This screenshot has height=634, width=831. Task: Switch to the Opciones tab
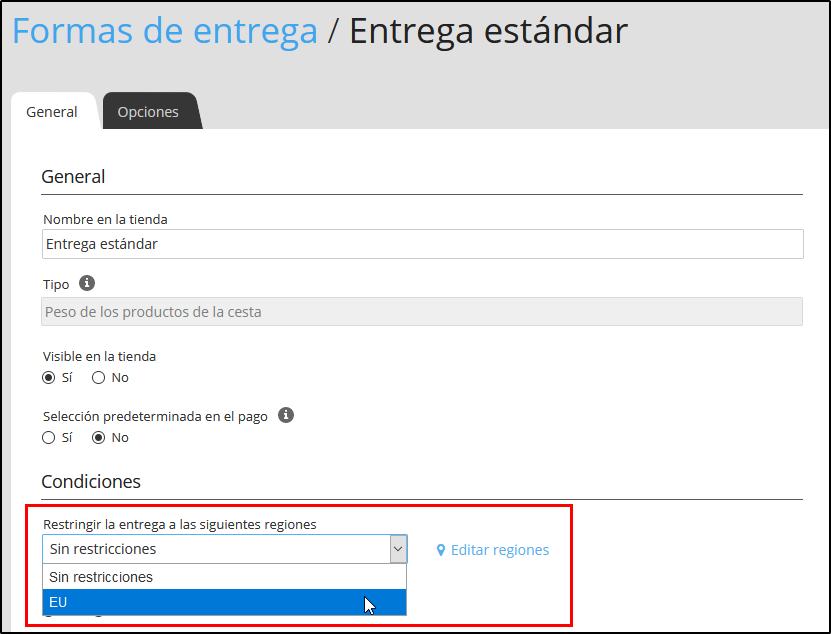click(148, 112)
